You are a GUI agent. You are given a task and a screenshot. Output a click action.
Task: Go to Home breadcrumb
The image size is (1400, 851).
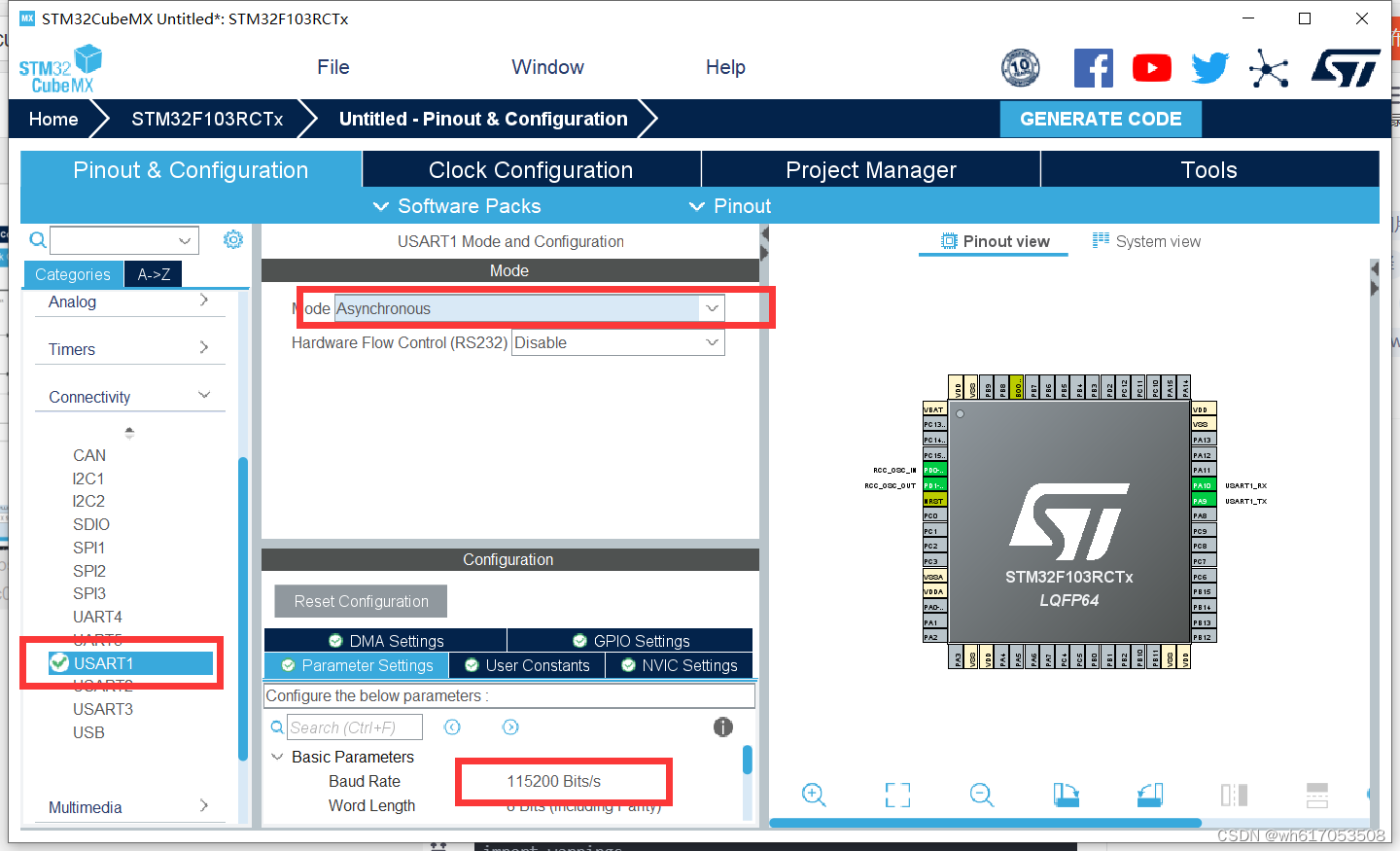click(x=53, y=119)
